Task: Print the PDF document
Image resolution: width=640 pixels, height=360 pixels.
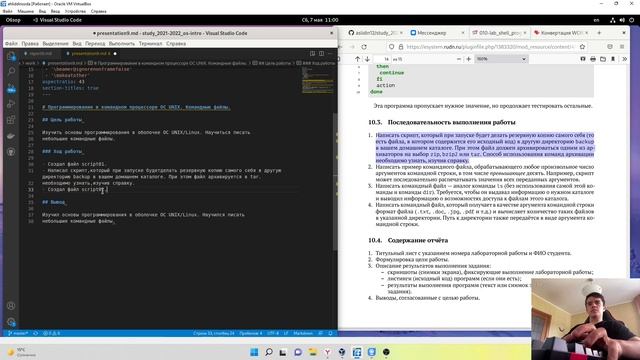Action: (593, 59)
